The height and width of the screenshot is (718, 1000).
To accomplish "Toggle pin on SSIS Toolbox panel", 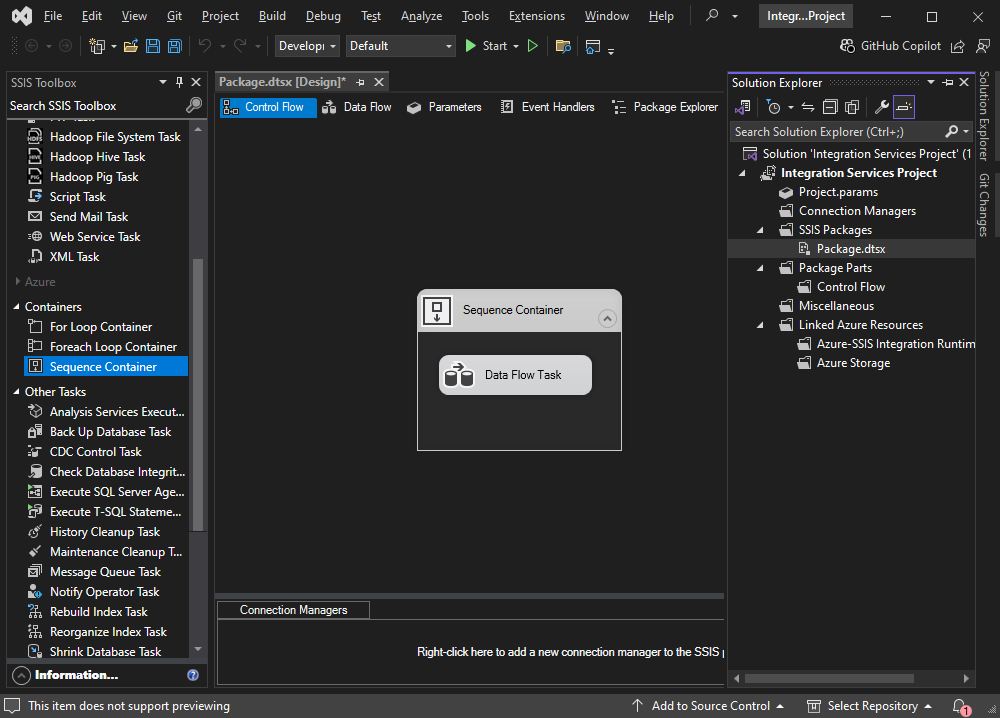I will 179,82.
